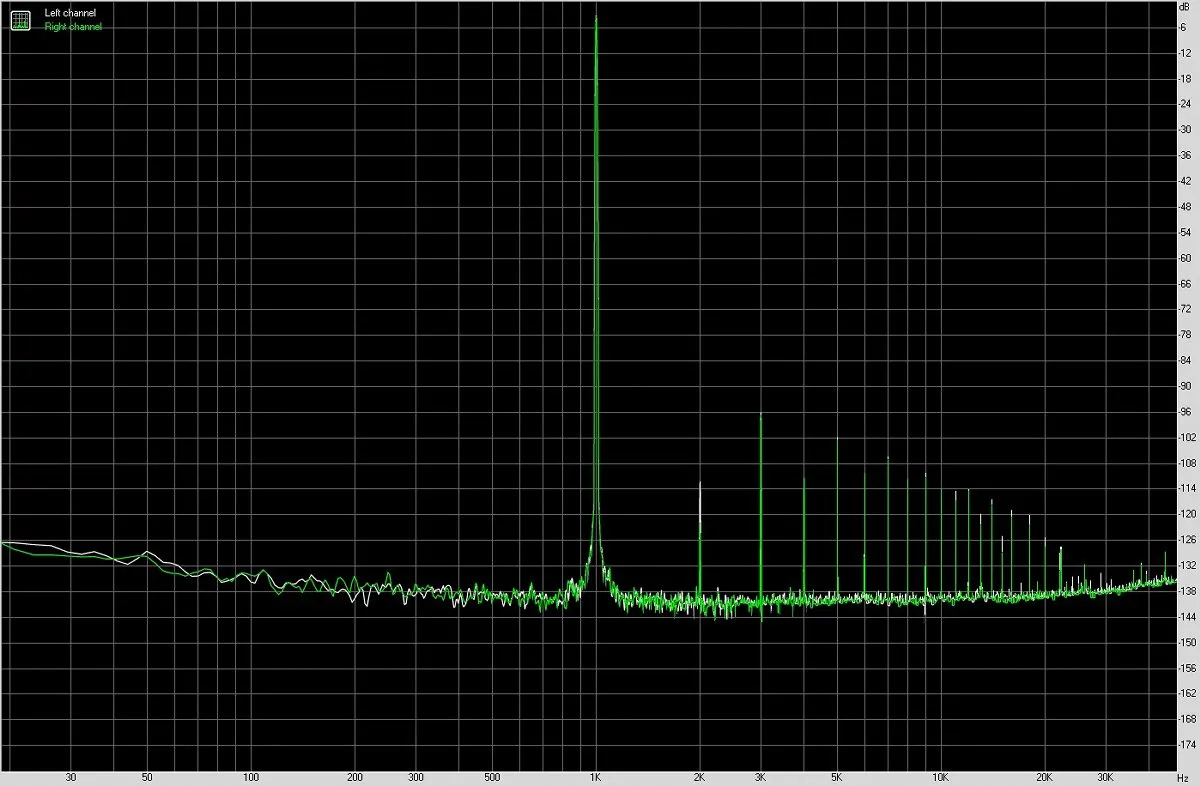Click the 200 frequency axis label

tap(354, 776)
